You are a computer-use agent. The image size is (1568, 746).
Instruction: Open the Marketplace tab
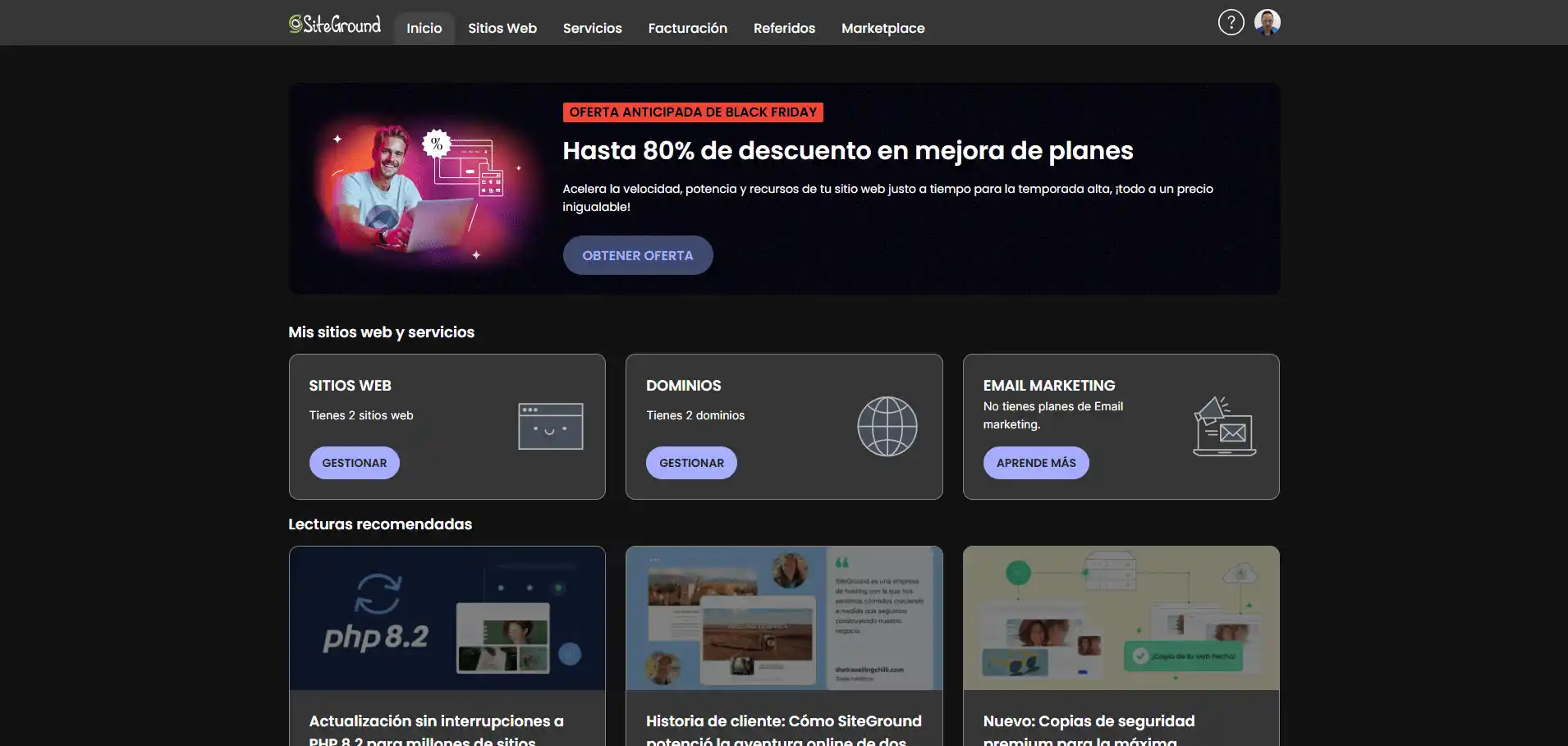pyautogui.click(x=883, y=28)
